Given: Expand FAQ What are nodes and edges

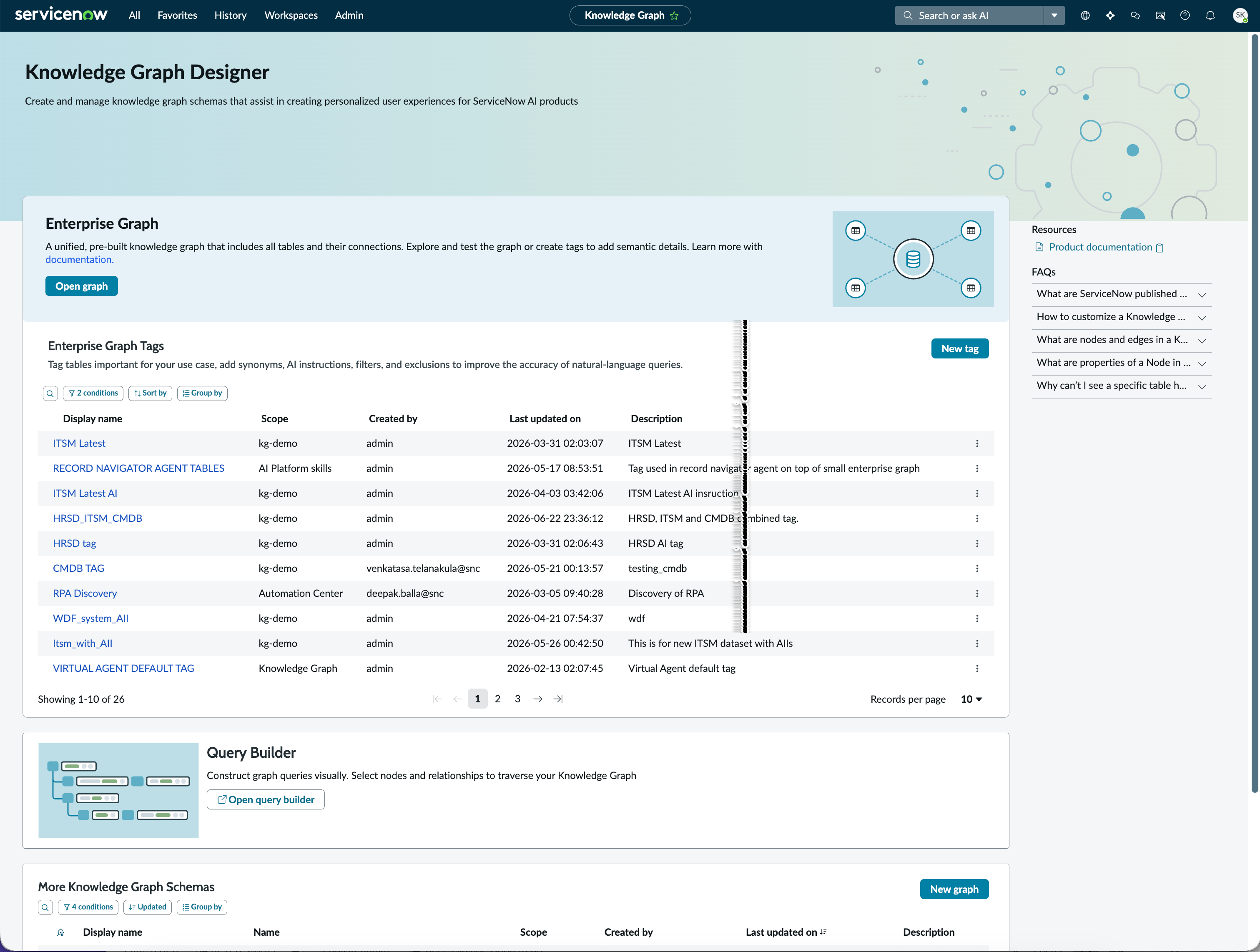Looking at the screenshot, I should pos(1122,340).
